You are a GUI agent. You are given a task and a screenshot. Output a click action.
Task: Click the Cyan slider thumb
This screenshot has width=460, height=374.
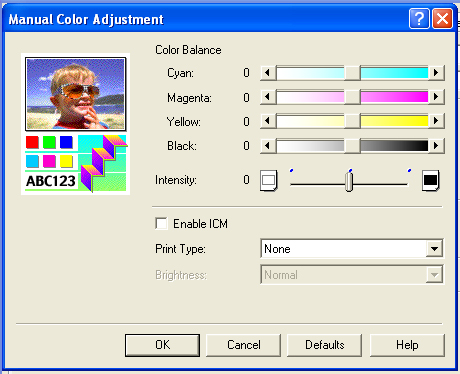pyautogui.click(x=352, y=73)
